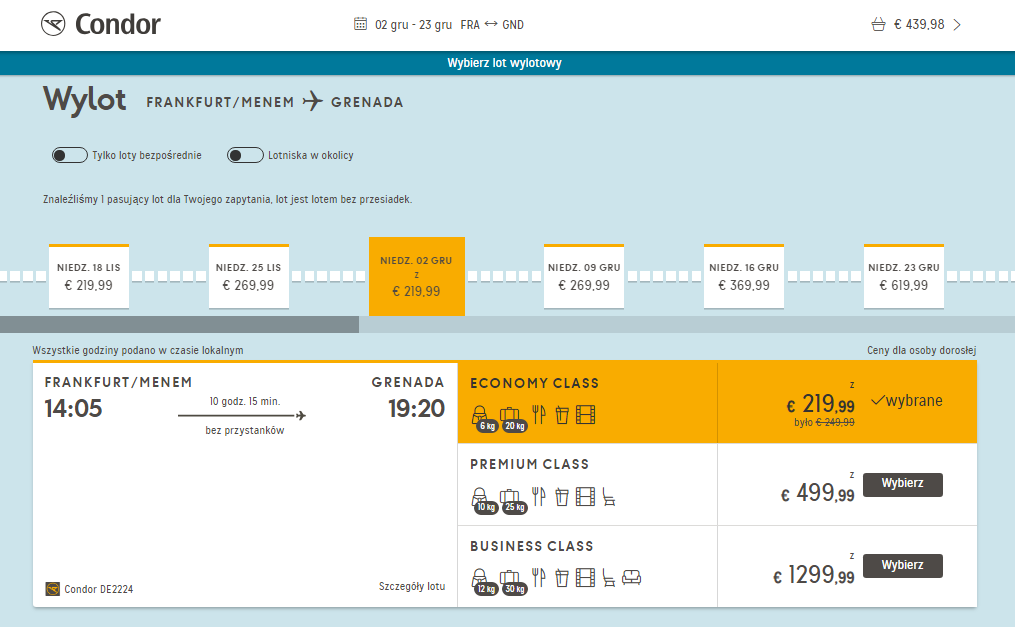This screenshot has width=1015, height=627.
Task: Click the Business Class entertainment film icon
Action: tap(585, 577)
